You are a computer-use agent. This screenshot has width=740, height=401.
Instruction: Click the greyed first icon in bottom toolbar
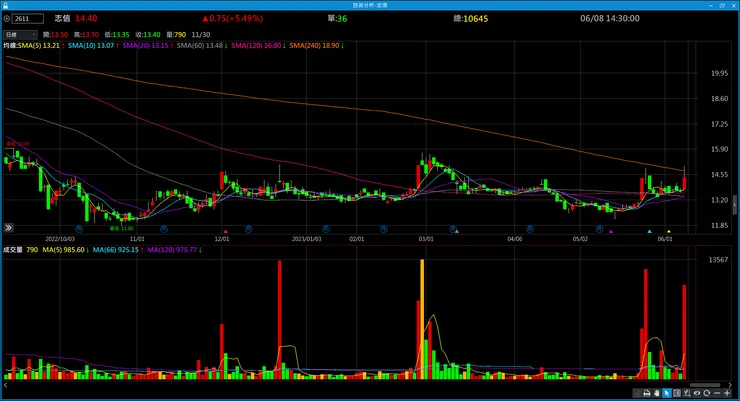[637, 393]
